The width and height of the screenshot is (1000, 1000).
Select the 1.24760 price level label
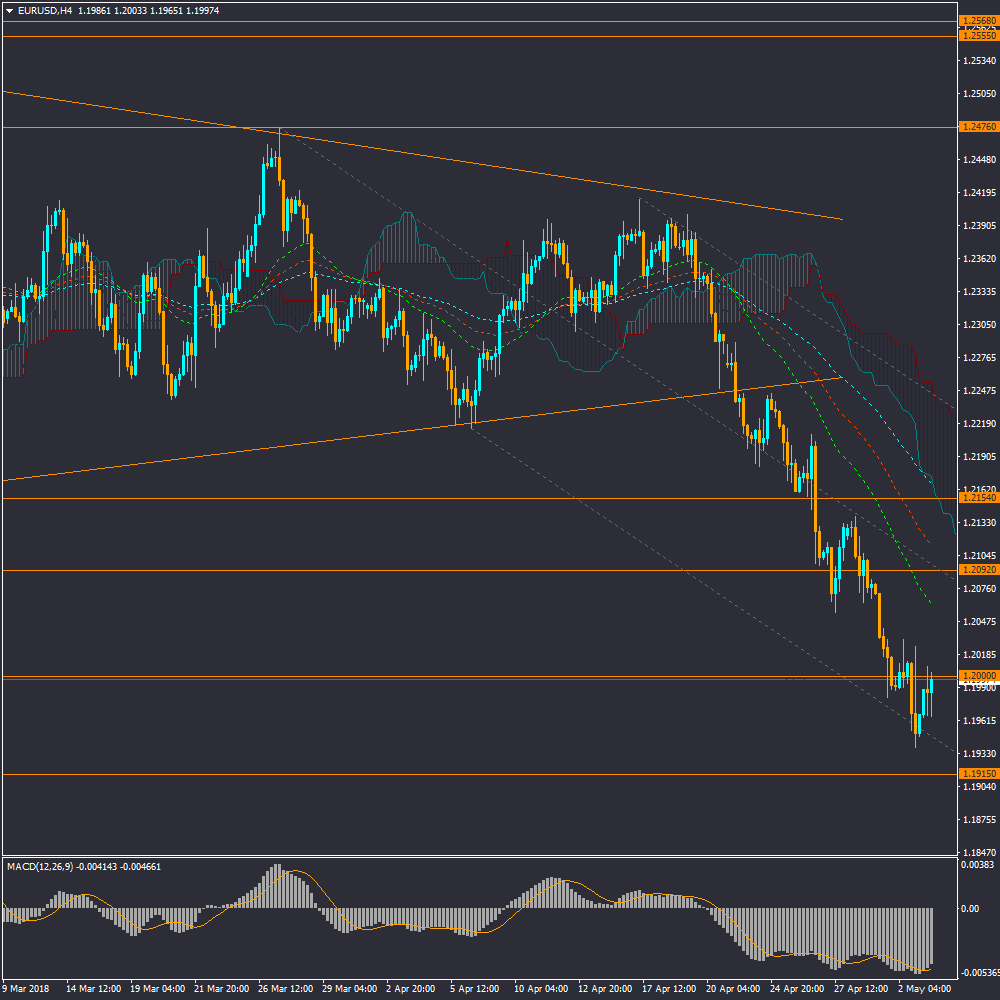pyautogui.click(x=977, y=127)
